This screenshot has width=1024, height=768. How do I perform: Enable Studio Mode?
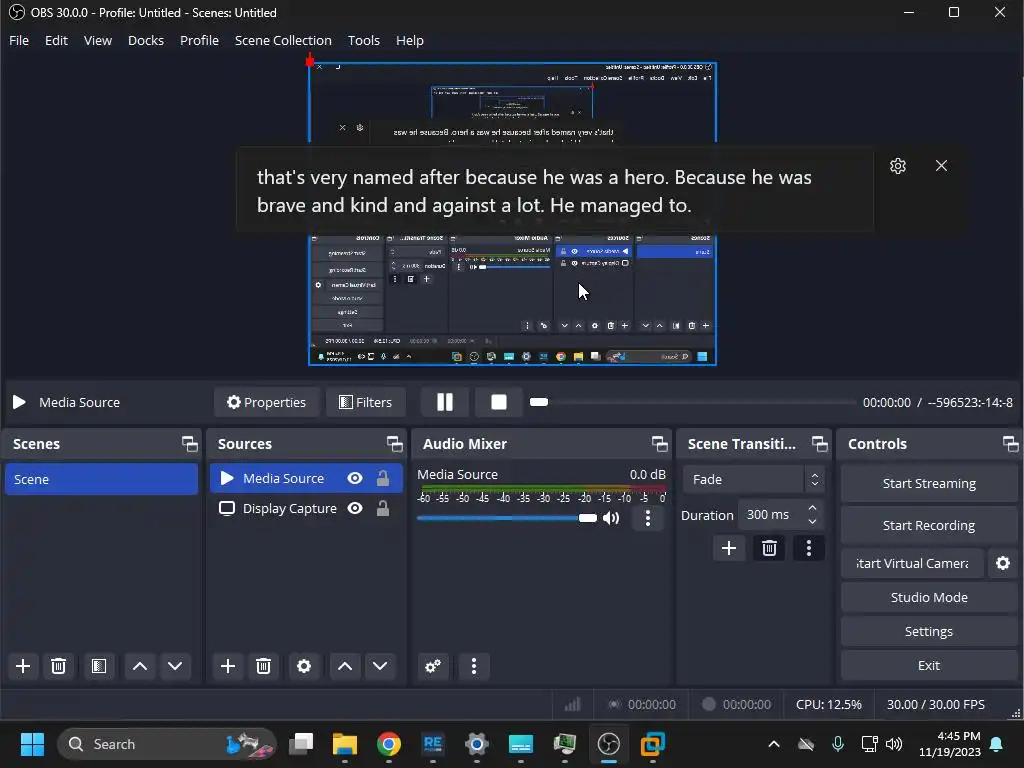coord(929,598)
